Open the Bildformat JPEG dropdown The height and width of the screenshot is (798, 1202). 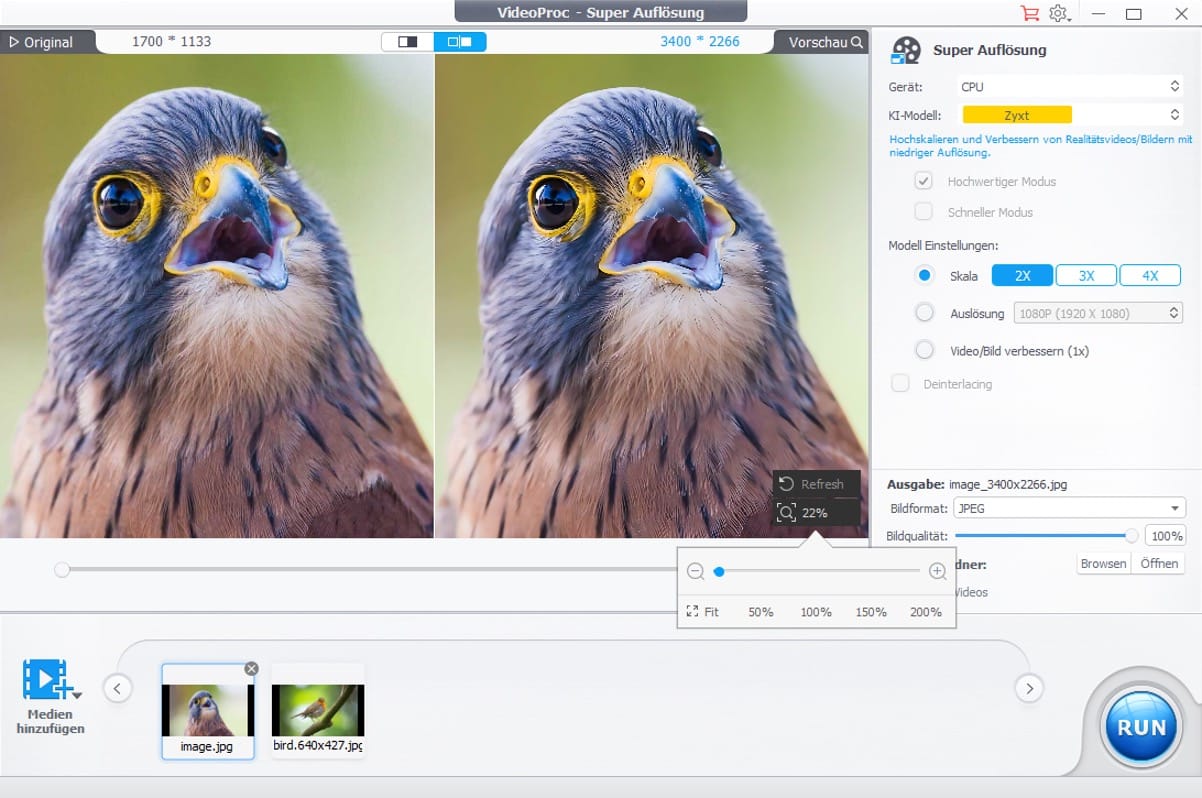[x=1068, y=508]
